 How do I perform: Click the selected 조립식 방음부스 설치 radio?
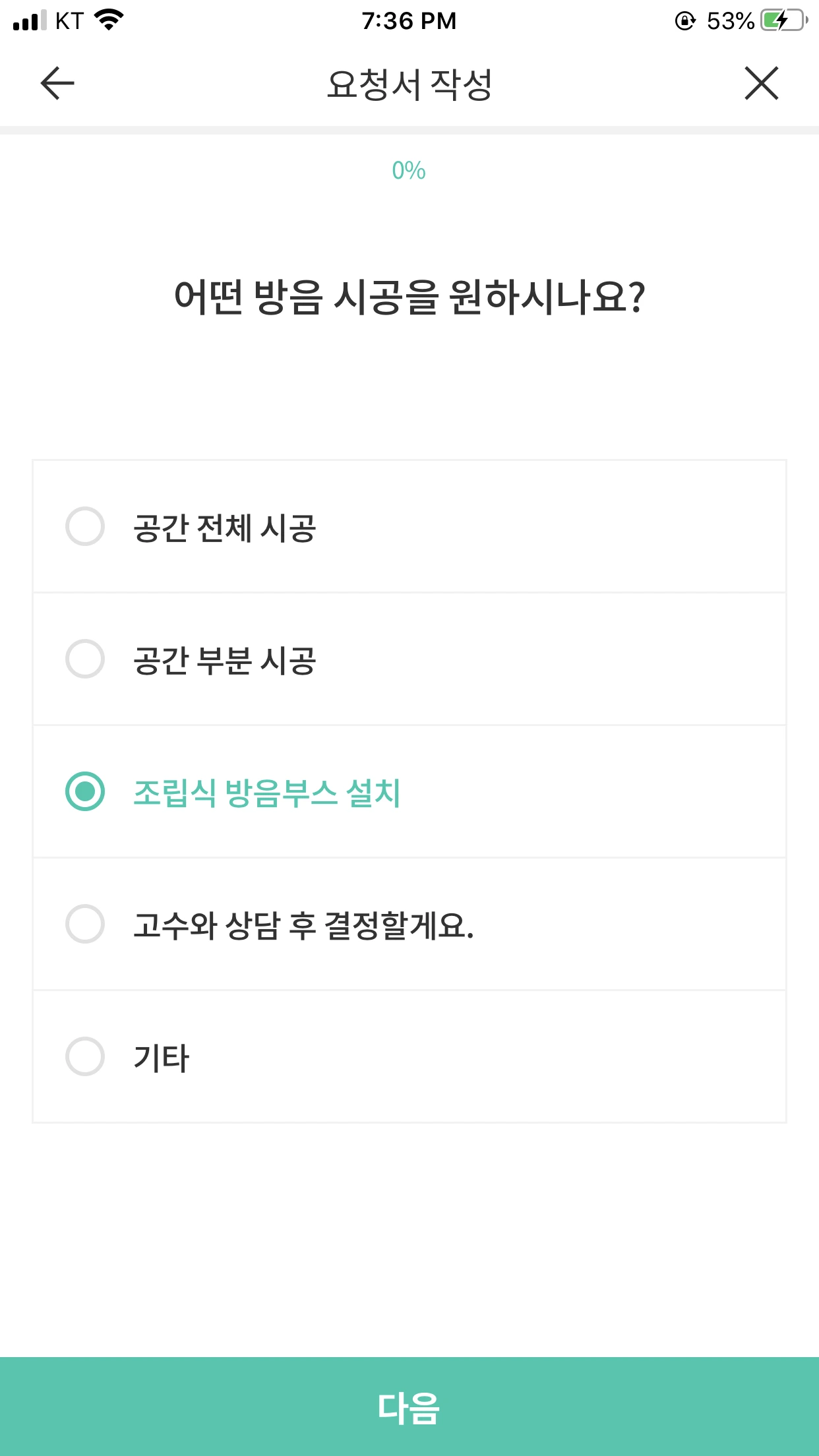point(85,791)
